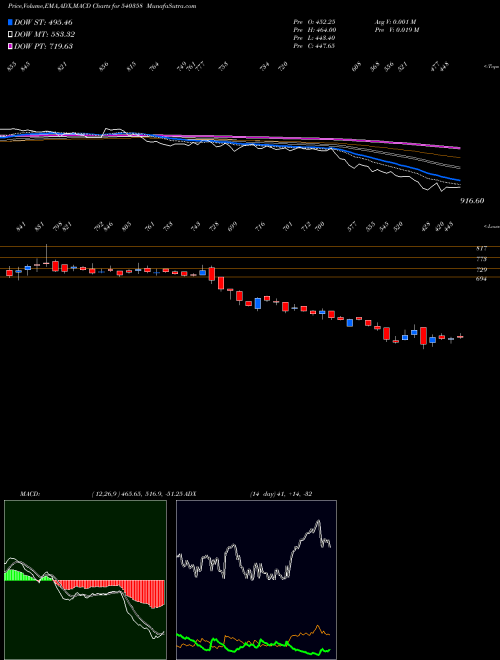Click the 916.60 label under EMA chart
This screenshot has height=660, width=500.
pos(472,201)
